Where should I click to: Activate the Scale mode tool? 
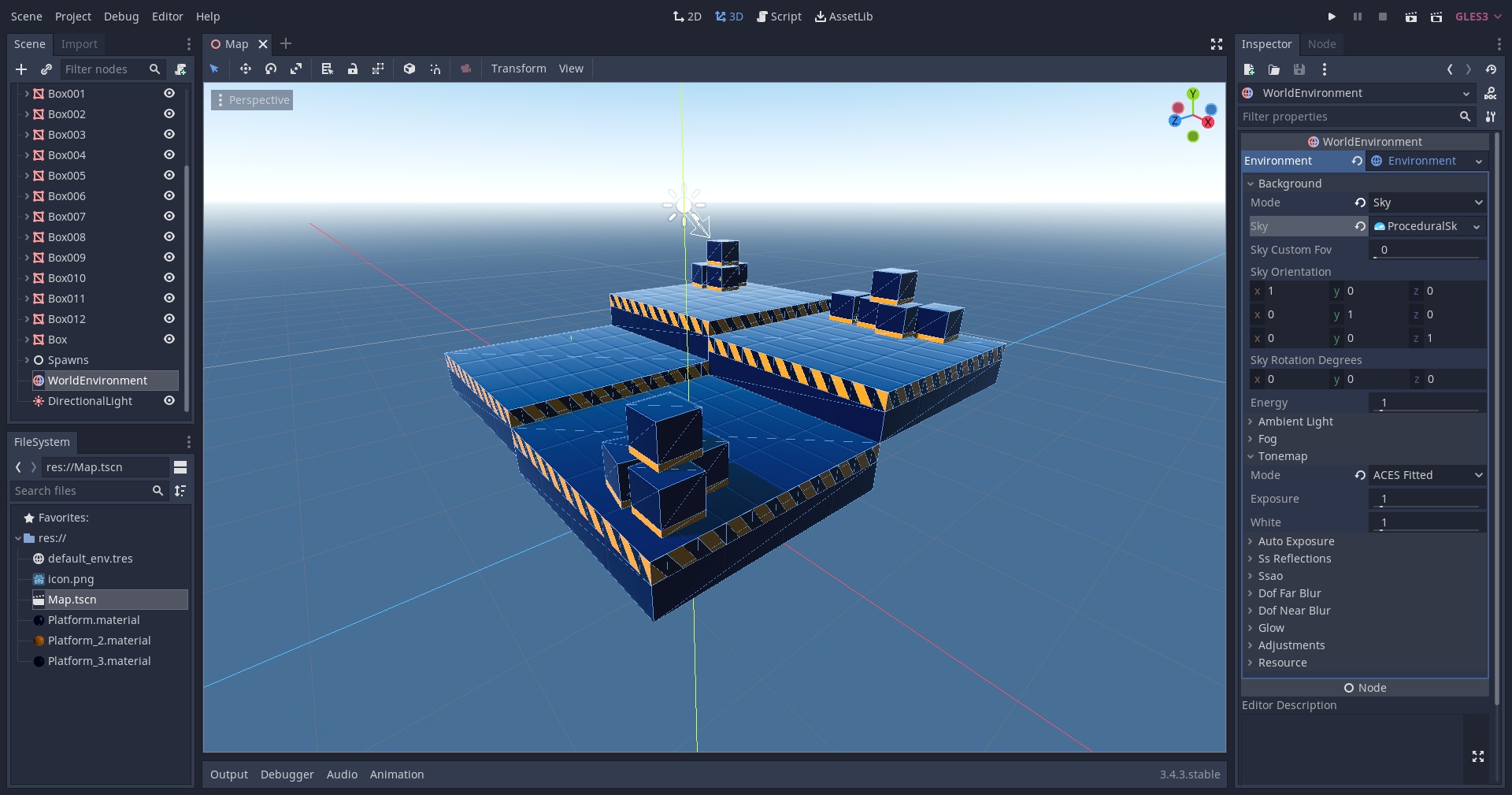[296, 69]
